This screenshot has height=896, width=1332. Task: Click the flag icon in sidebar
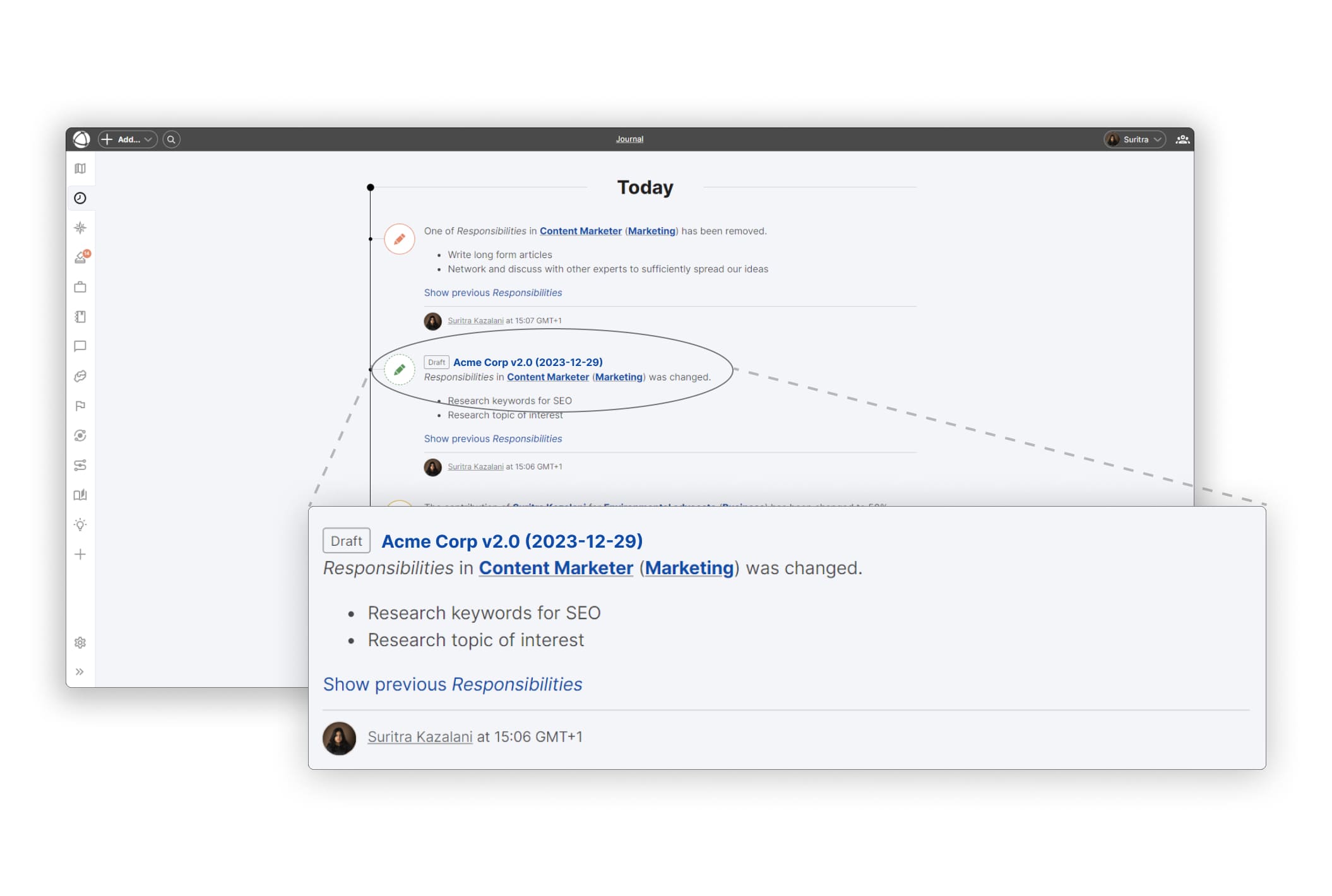click(80, 406)
